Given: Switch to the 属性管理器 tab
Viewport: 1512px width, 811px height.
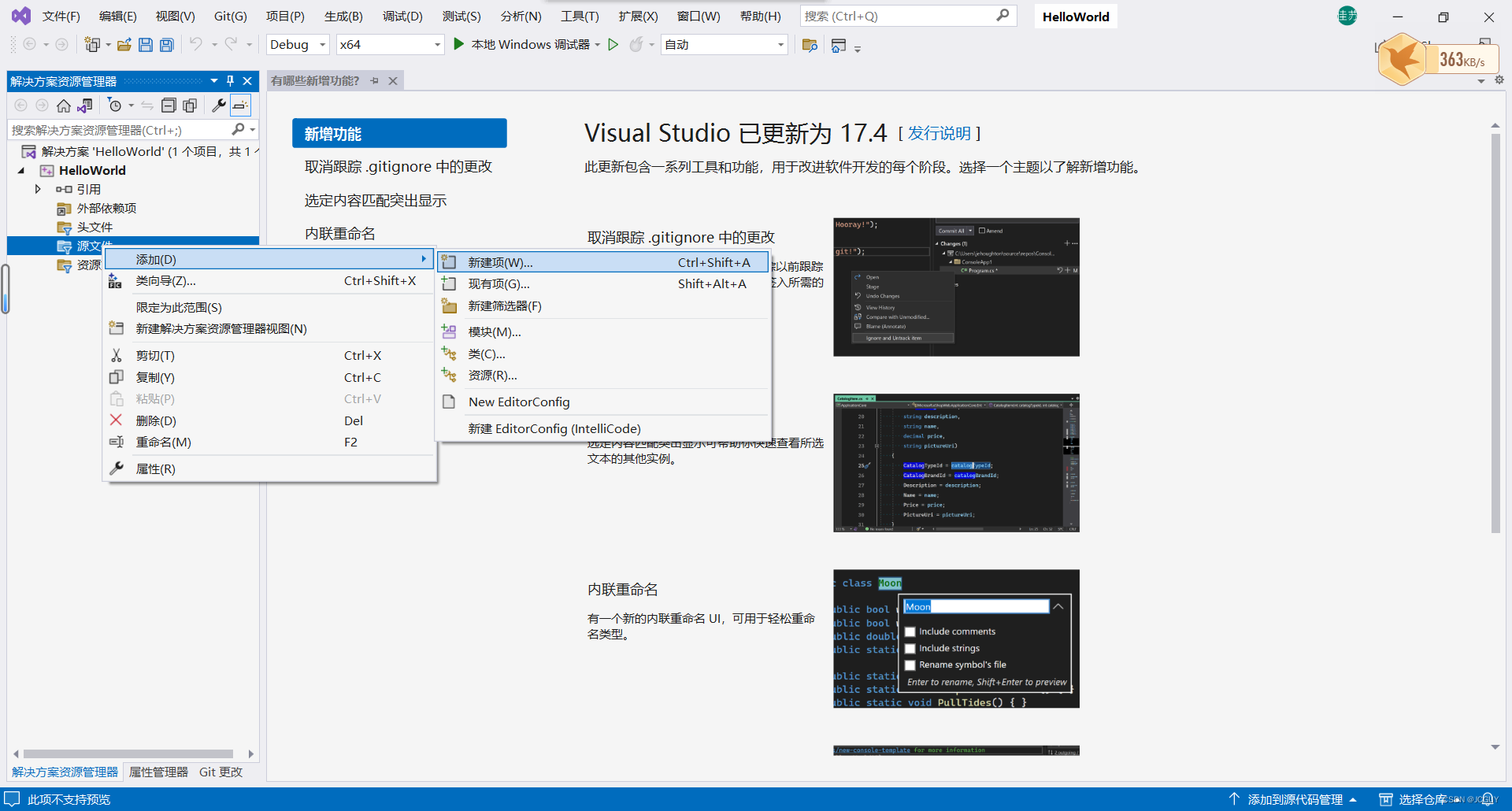Looking at the screenshot, I should pos(157,772).
